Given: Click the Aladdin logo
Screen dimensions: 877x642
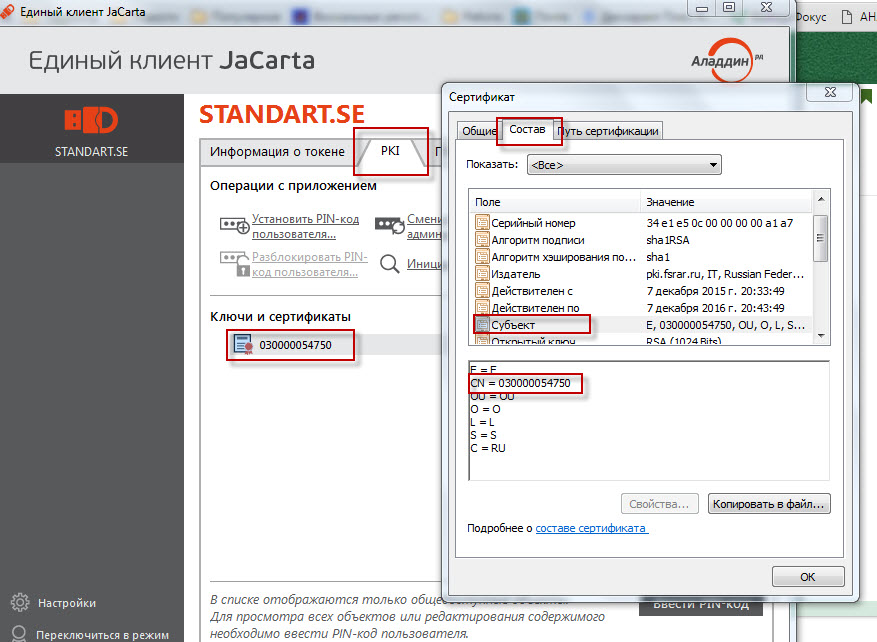Looking at the screenshot, I should (x=727, y=60).
